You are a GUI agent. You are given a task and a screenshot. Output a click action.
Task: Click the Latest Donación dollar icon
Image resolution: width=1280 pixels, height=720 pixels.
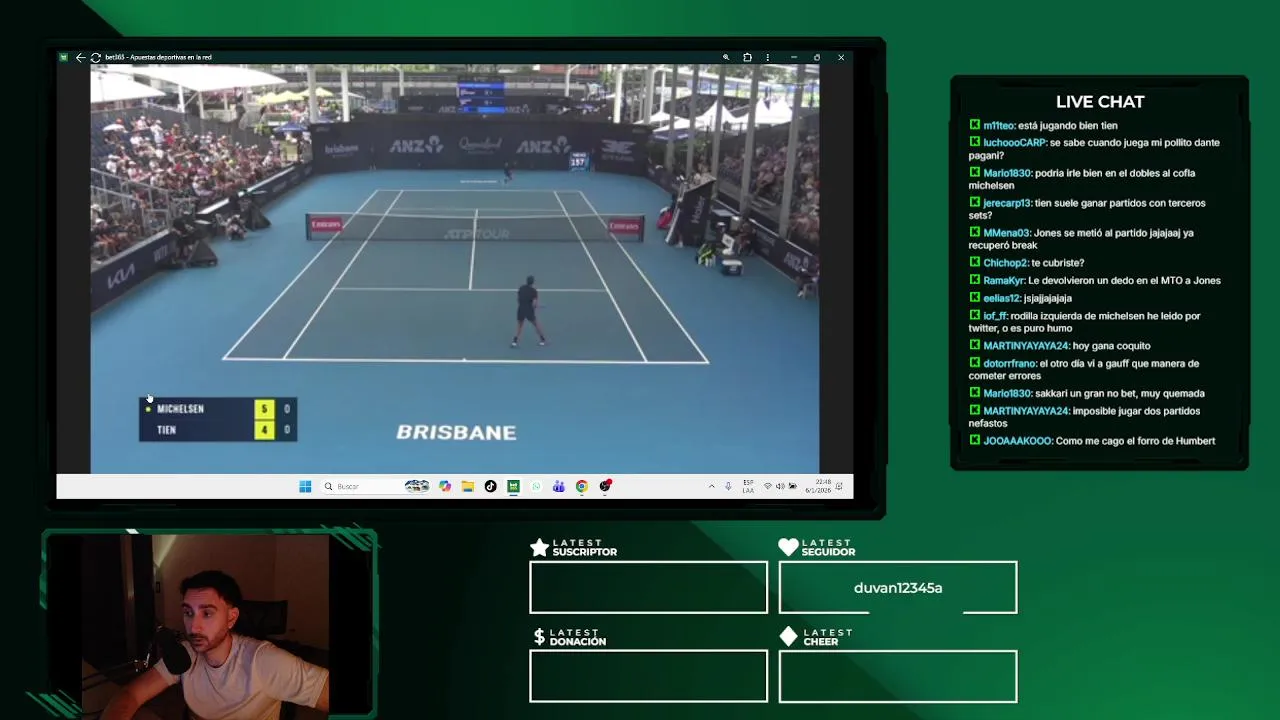pyautogui.click(x=540, y=636)
